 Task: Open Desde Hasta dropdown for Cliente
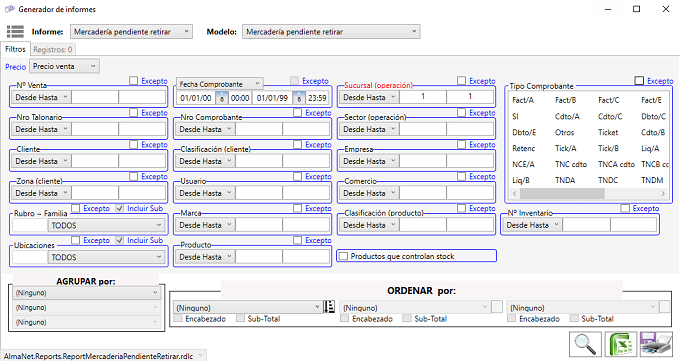[41, 161]
